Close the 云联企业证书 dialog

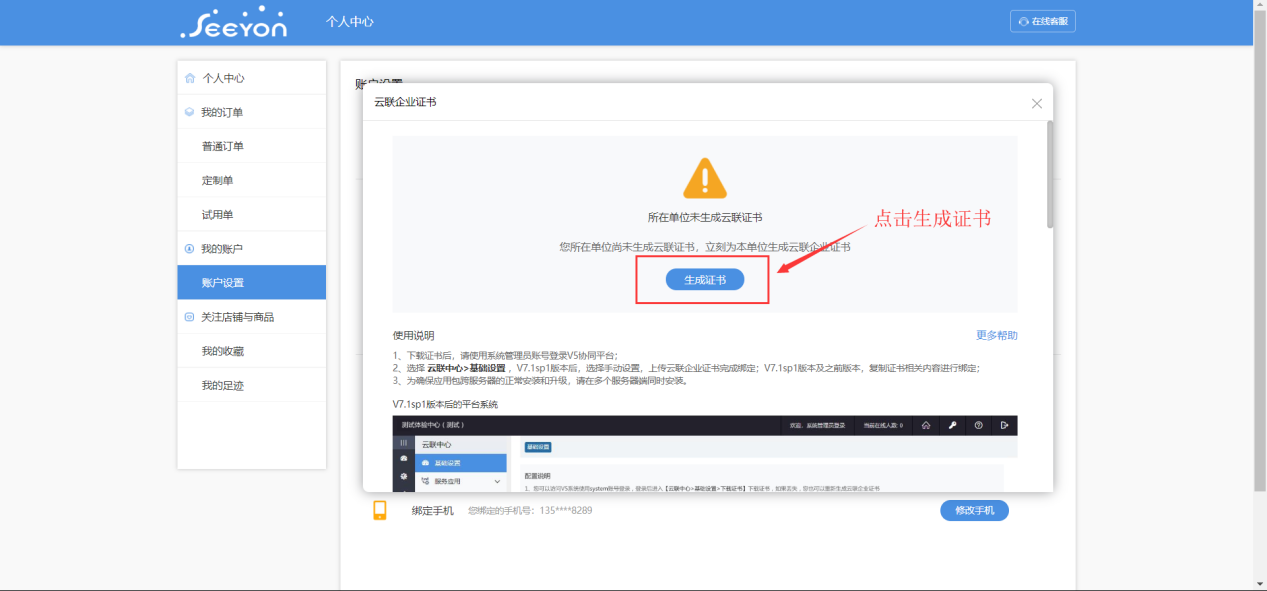[x=1037, y=103]
